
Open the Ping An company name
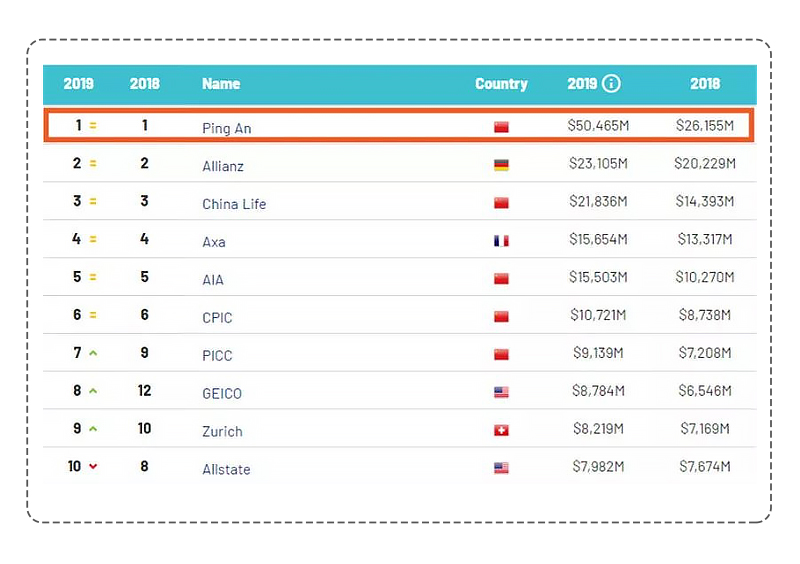point(227,128)
